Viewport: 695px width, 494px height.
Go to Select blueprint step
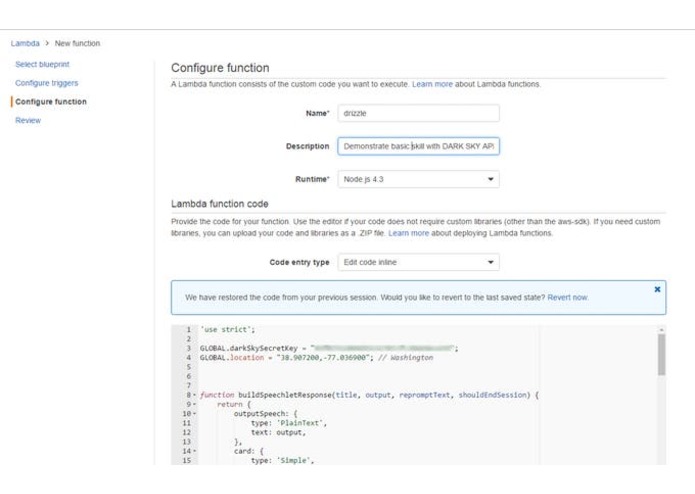[42, 64]
